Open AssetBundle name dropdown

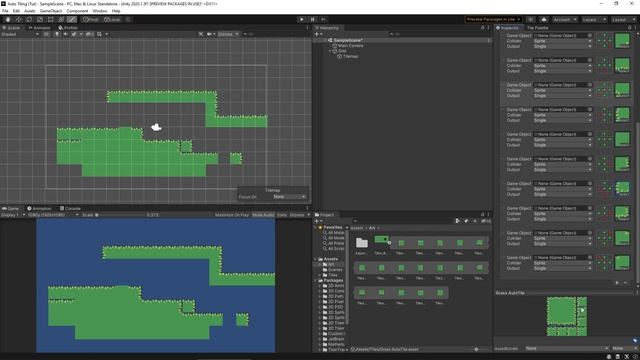coord(566,348)
